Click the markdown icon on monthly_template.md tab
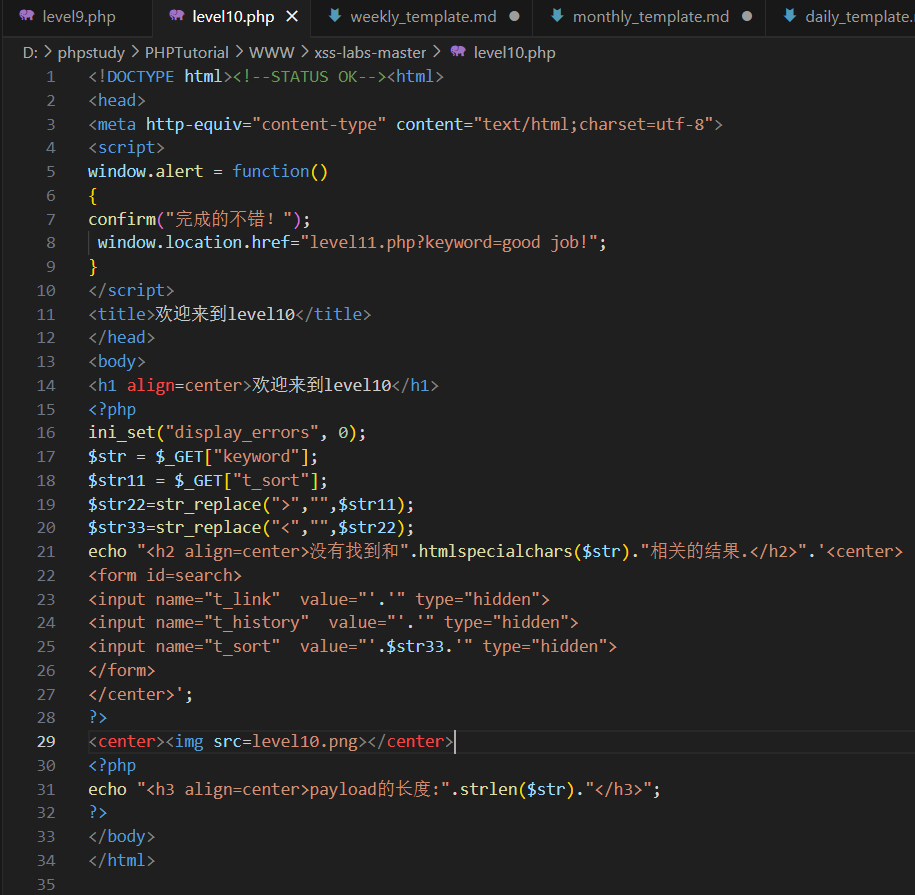915x895 pixels. pyautogui.click(x=557, y=16)
